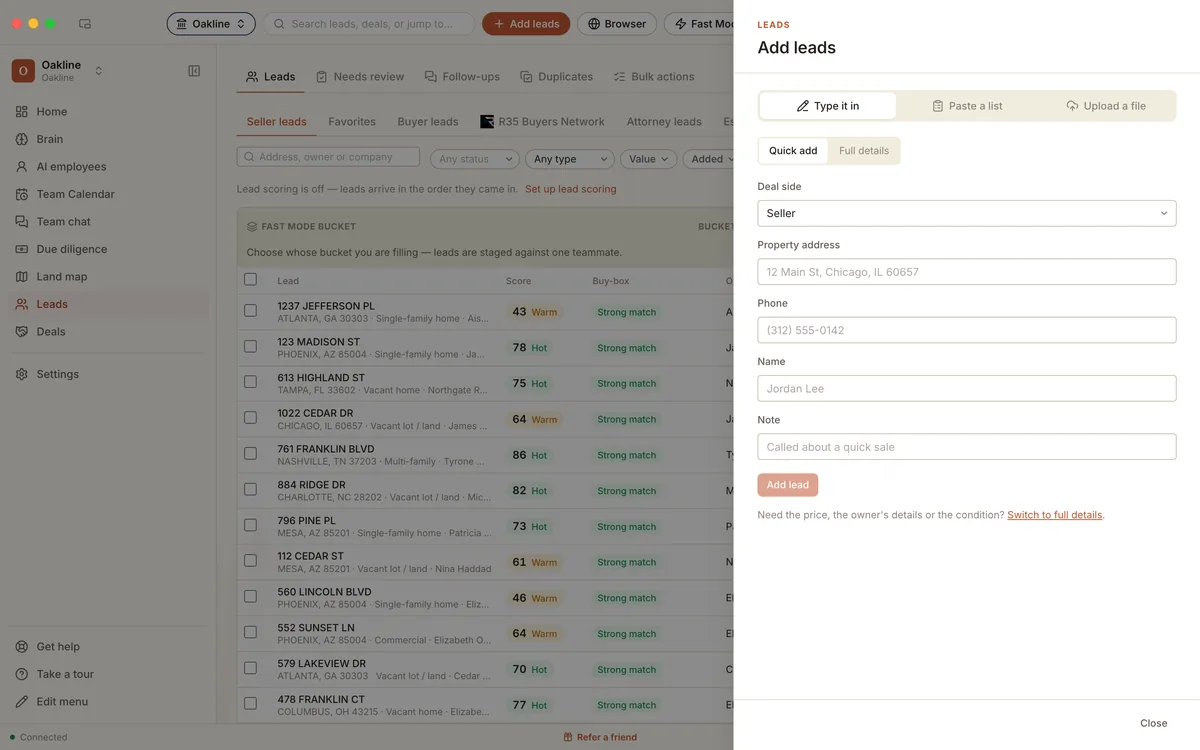
Task: Check the 1022 Cedar Dr lead
Action: pyautogui.click(x=251, y=419)
